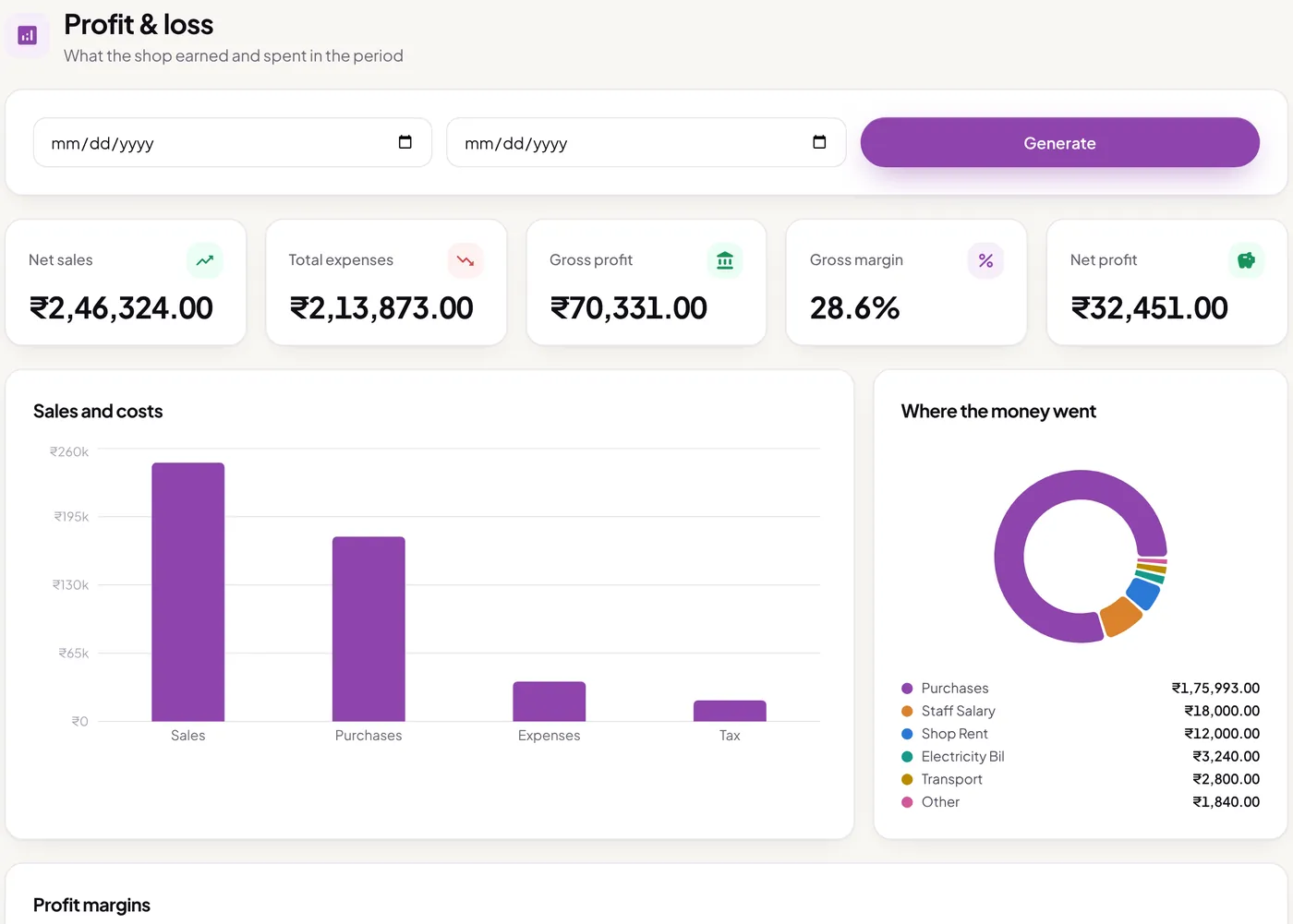Viewport: 1293px width, 924px height.
Task: Click the Net sales value ₹2,46,324.00
Action: tap(122, 308)
